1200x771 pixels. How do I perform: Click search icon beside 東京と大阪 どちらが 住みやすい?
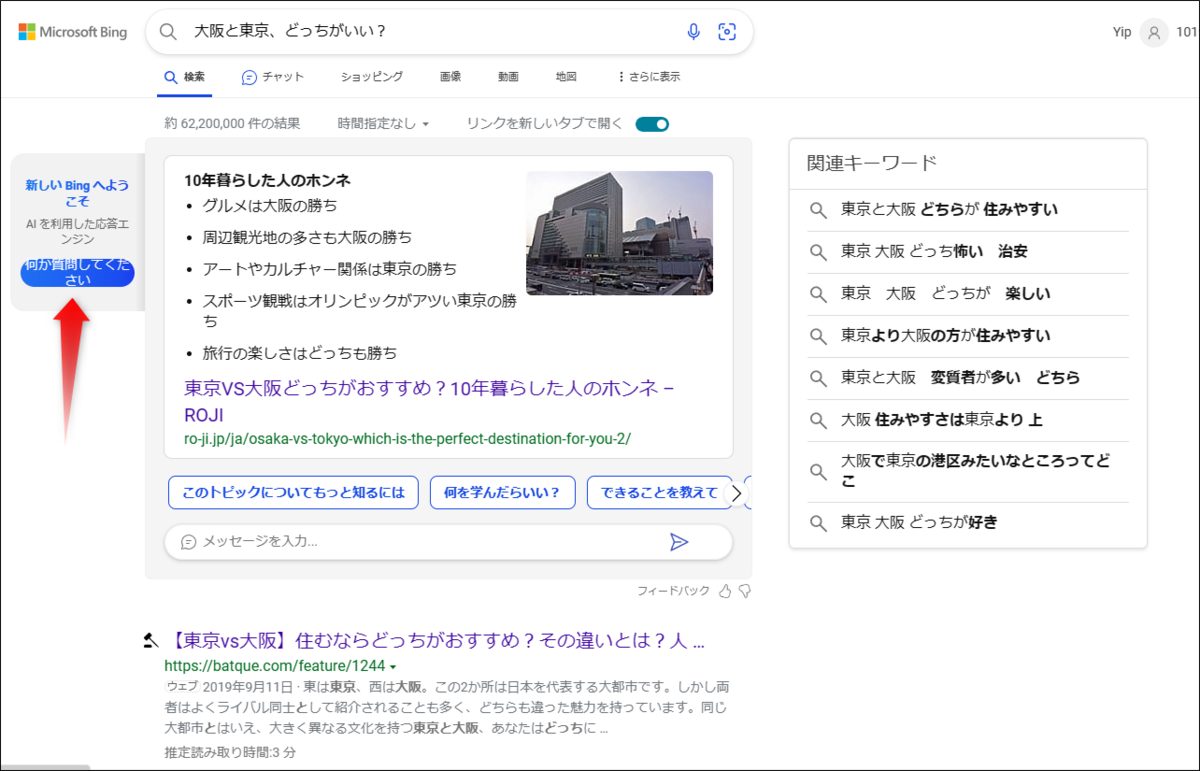pos(818,210)
